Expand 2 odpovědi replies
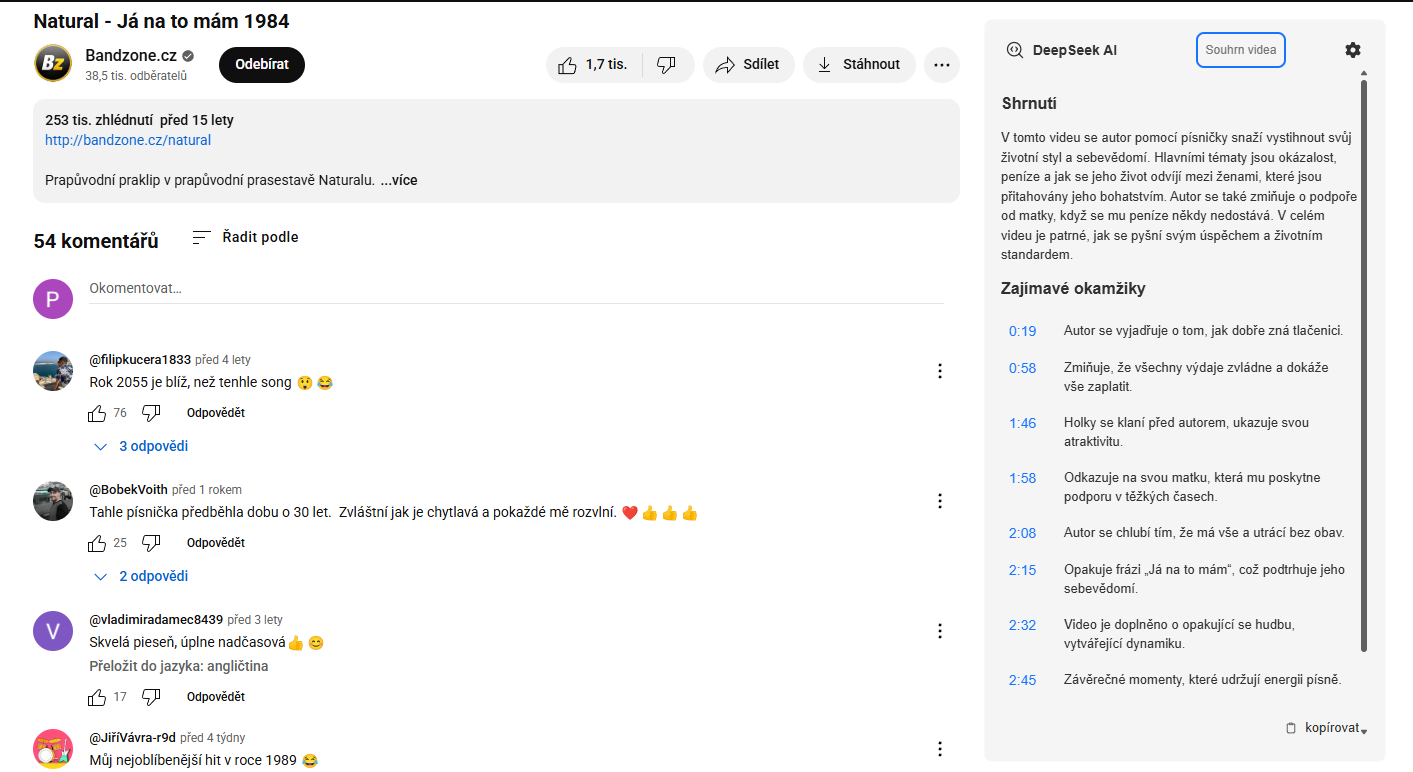 [141, 576]
